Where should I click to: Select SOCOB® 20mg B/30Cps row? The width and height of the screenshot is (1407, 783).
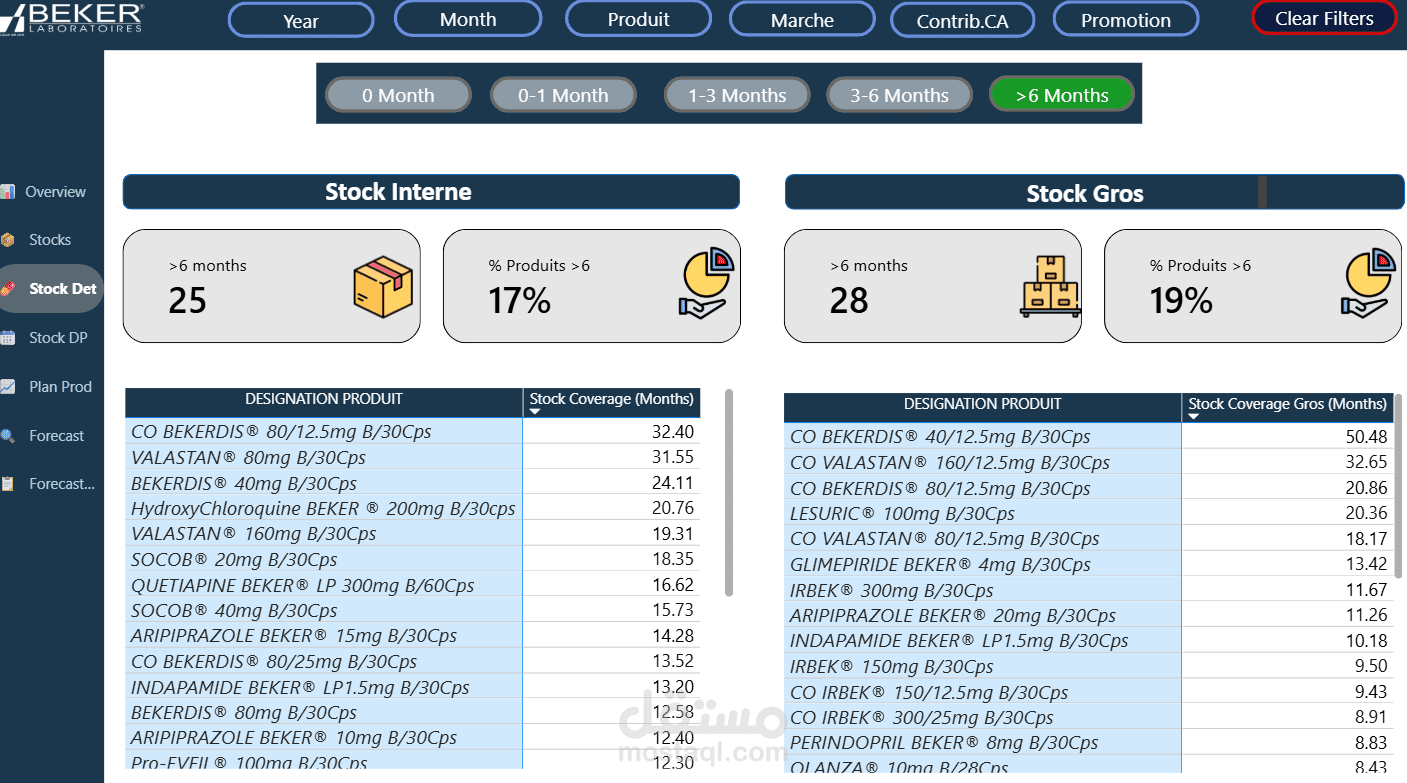pyautogui.click(x=413, y=560)
